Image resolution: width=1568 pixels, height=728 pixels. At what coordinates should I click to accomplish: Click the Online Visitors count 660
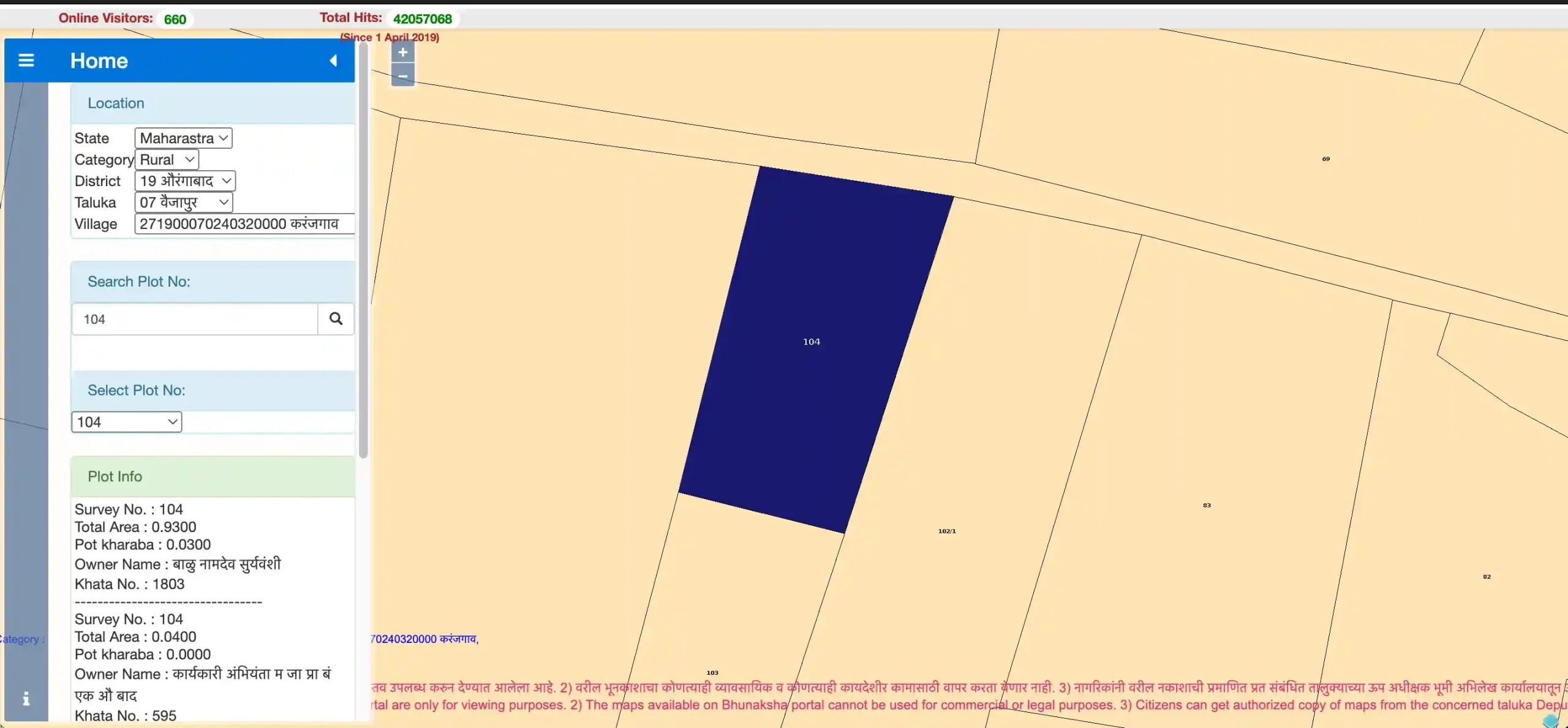(x=175, y=19)
